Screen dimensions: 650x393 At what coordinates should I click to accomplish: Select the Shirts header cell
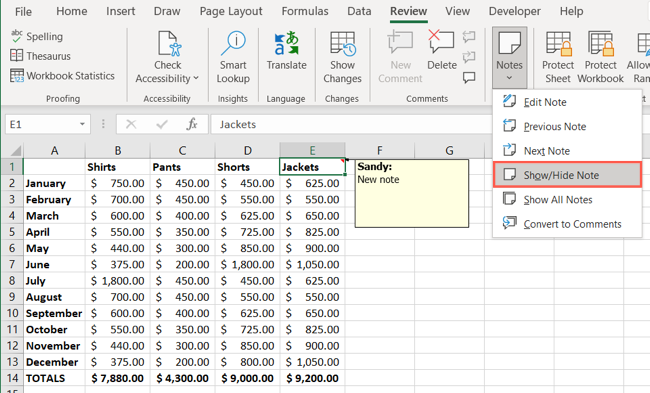tap(118, 167)
